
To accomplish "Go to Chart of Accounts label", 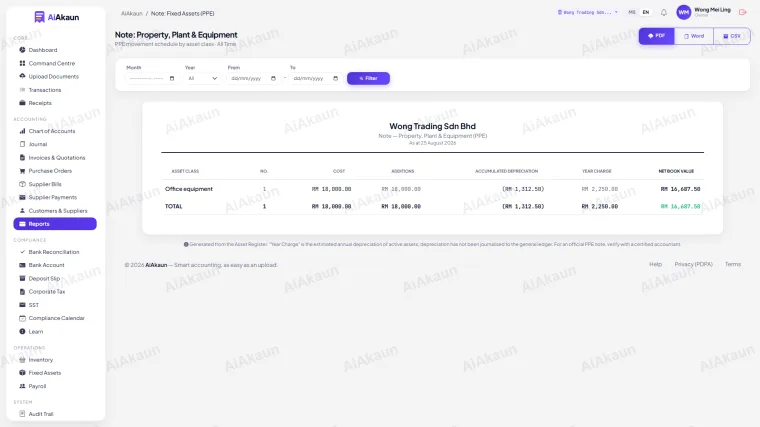I will point(52,131).
